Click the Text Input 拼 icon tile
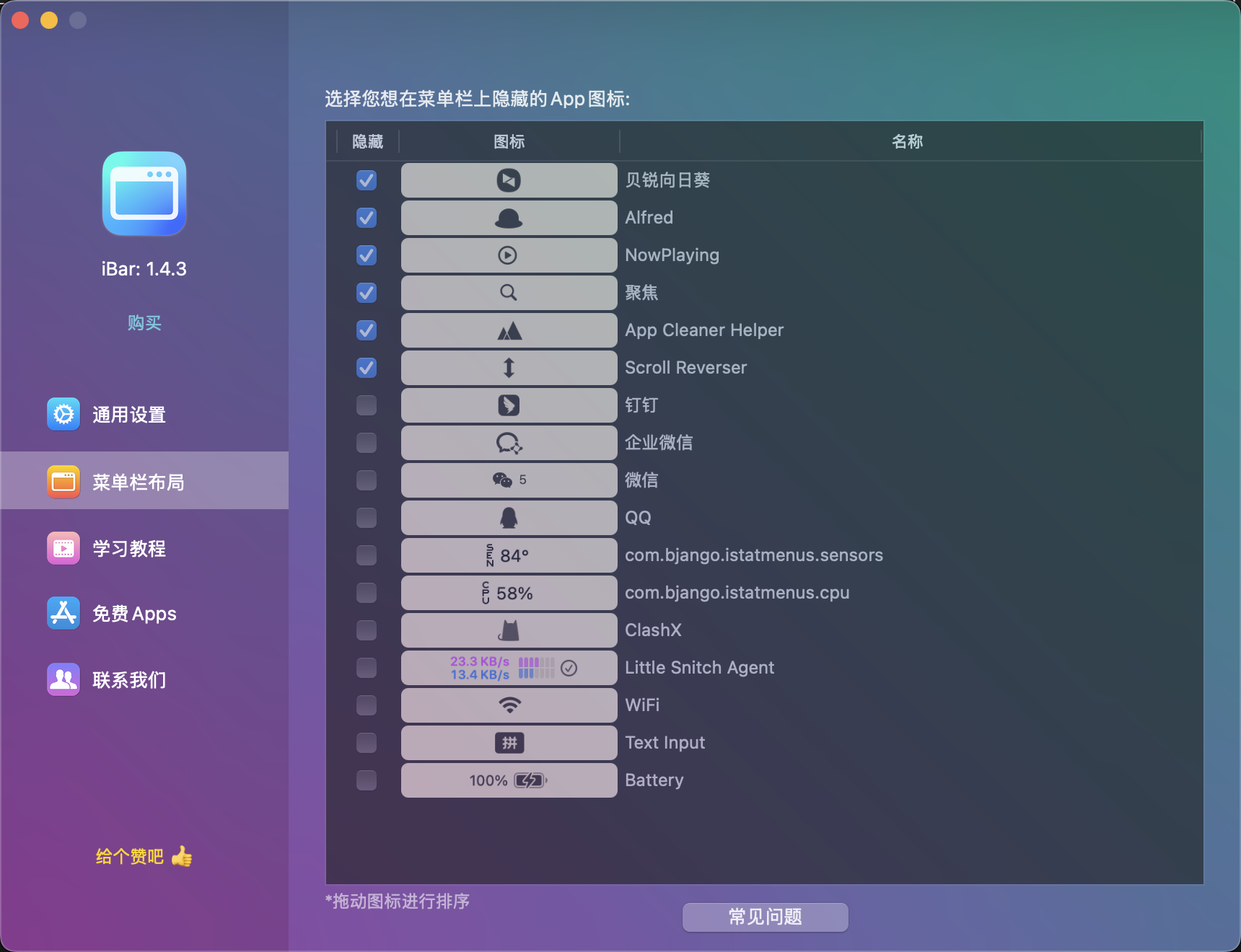 (509, 743)
